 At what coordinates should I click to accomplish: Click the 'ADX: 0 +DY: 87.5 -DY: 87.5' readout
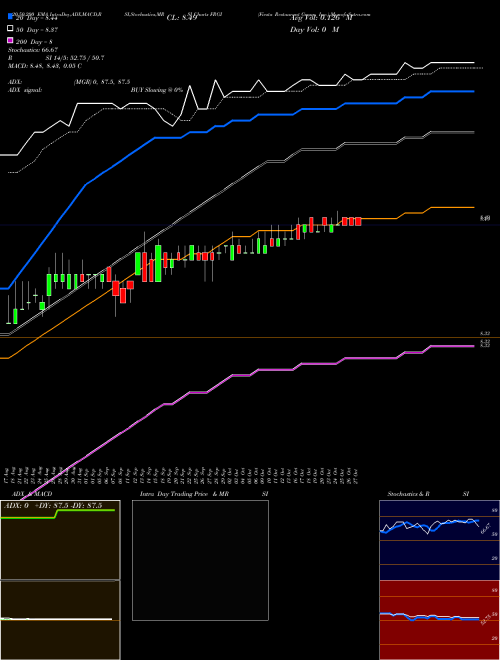coord(53,506)
